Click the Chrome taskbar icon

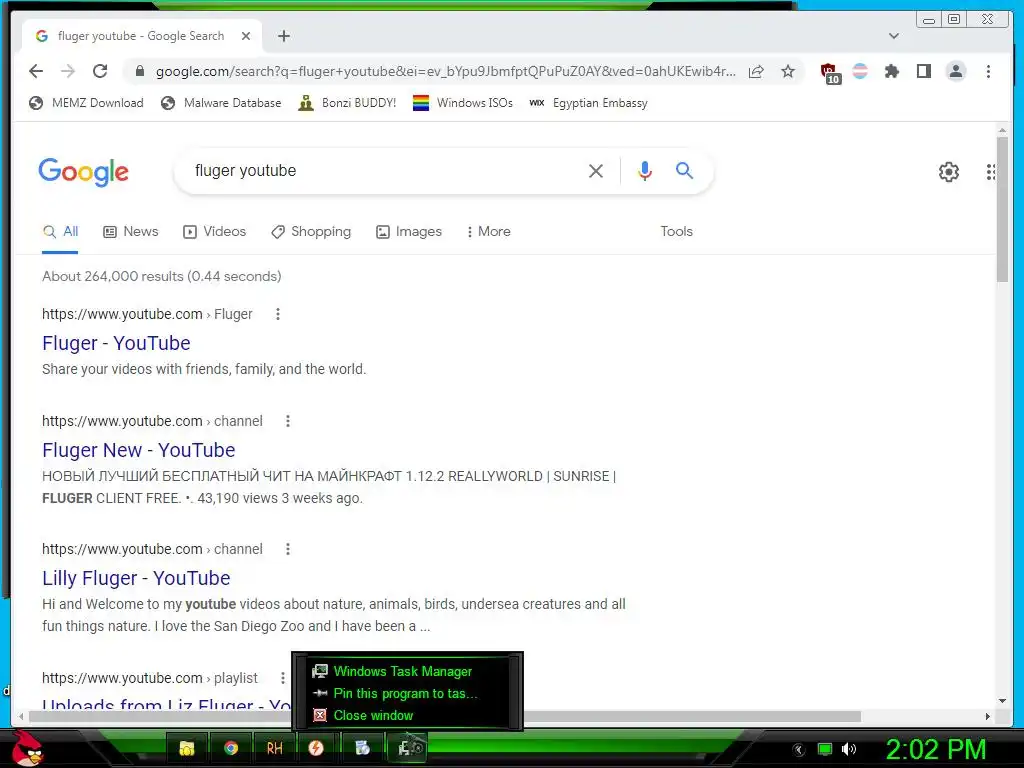tap(231, 748)
